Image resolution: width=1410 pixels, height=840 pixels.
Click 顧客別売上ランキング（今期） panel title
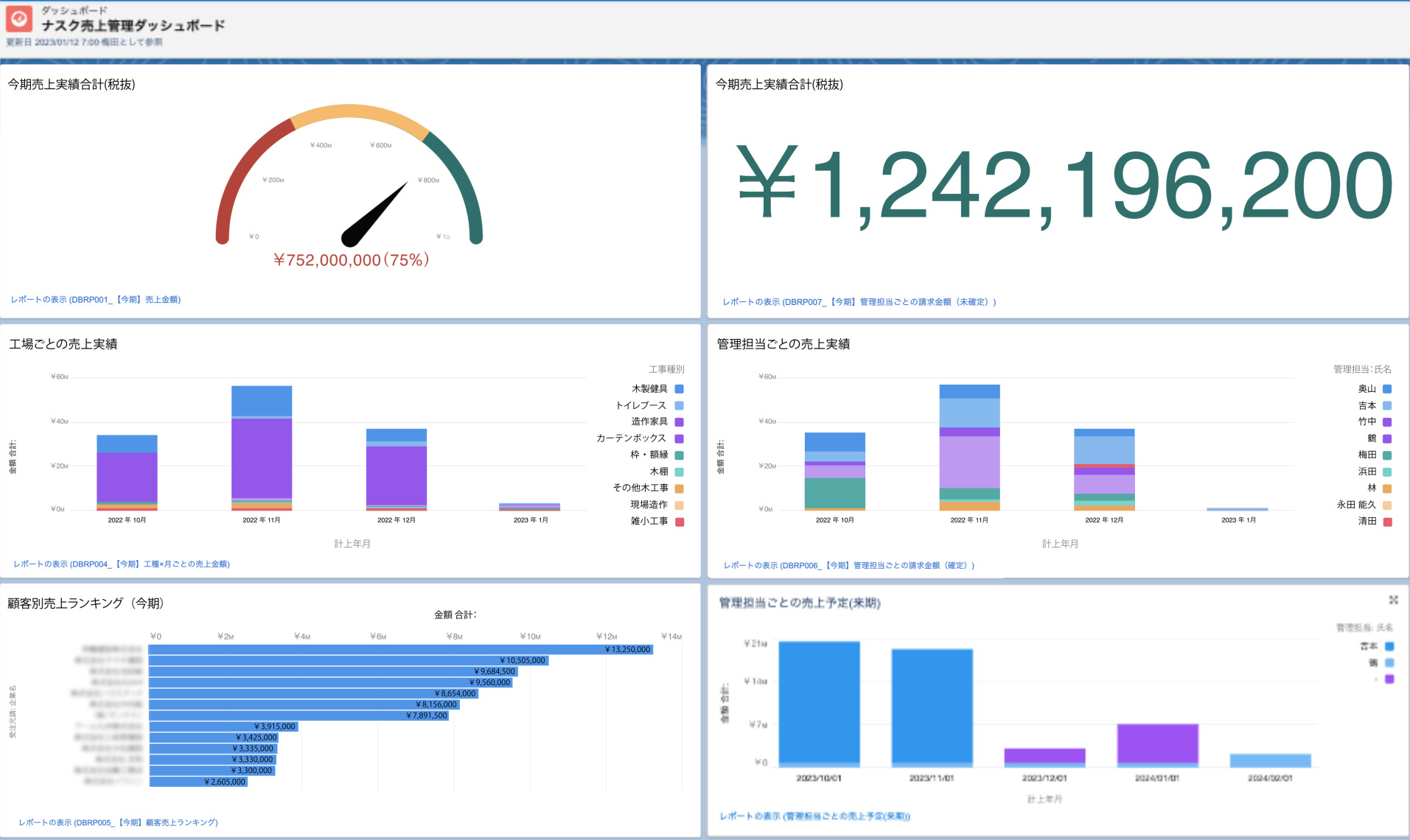[x=85, y=603]
